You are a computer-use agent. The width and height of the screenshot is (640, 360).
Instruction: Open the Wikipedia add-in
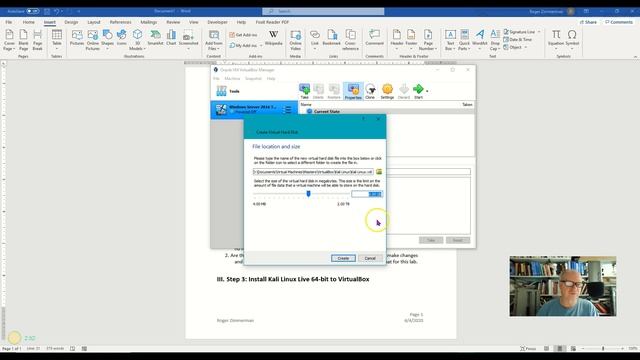point(273,38)
